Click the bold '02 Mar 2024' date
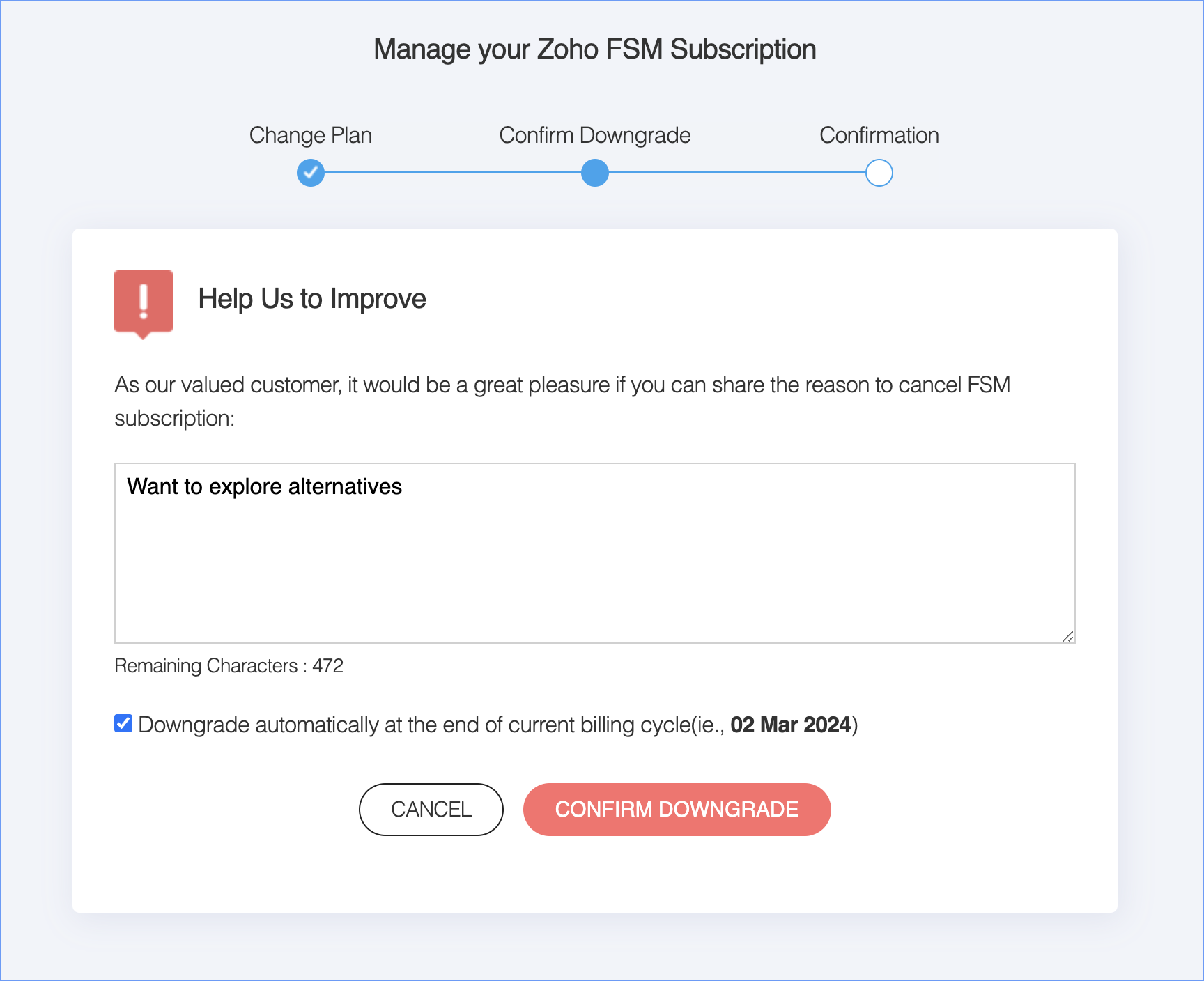This screenshot has height=981, width=1204. pos(791,725)
